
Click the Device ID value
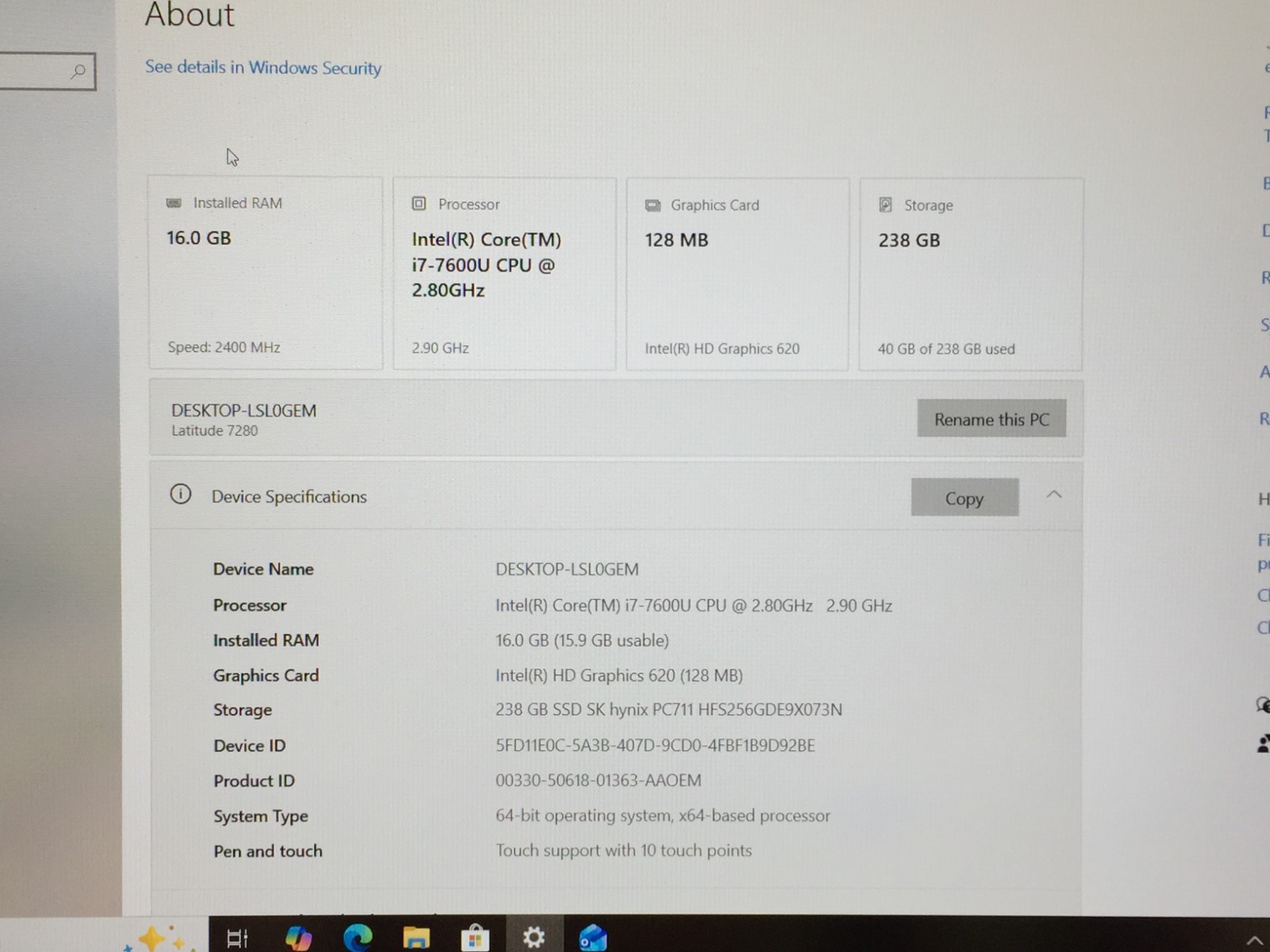[x=655, y=745]
